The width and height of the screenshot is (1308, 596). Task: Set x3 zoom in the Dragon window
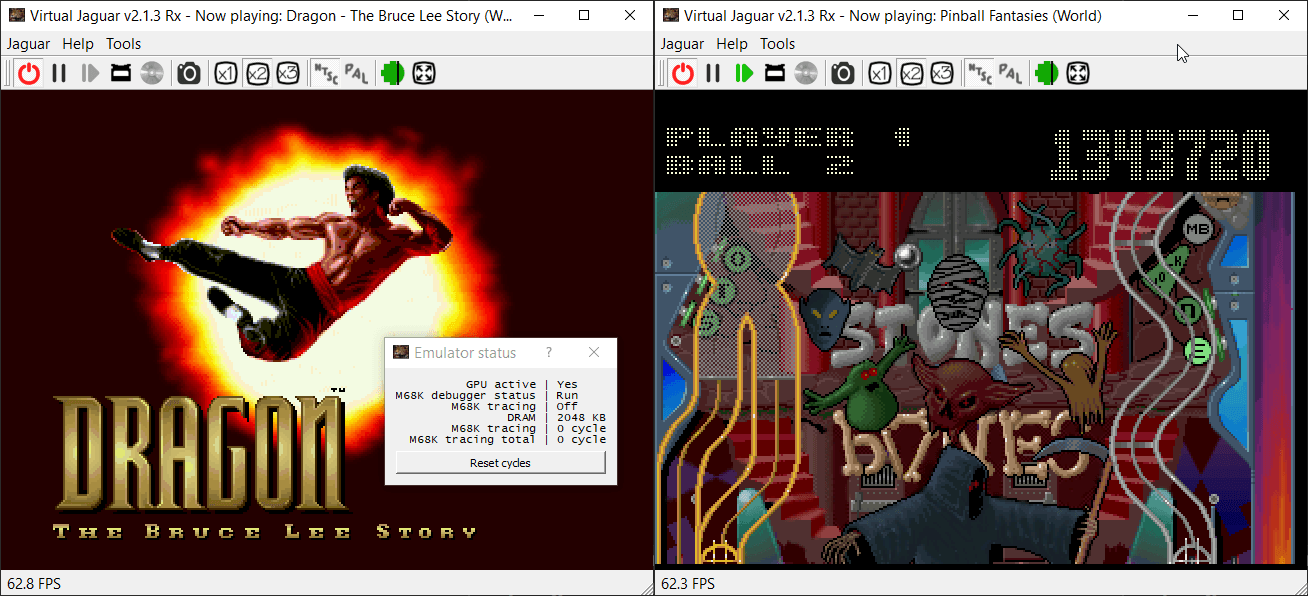pos(288,73)
